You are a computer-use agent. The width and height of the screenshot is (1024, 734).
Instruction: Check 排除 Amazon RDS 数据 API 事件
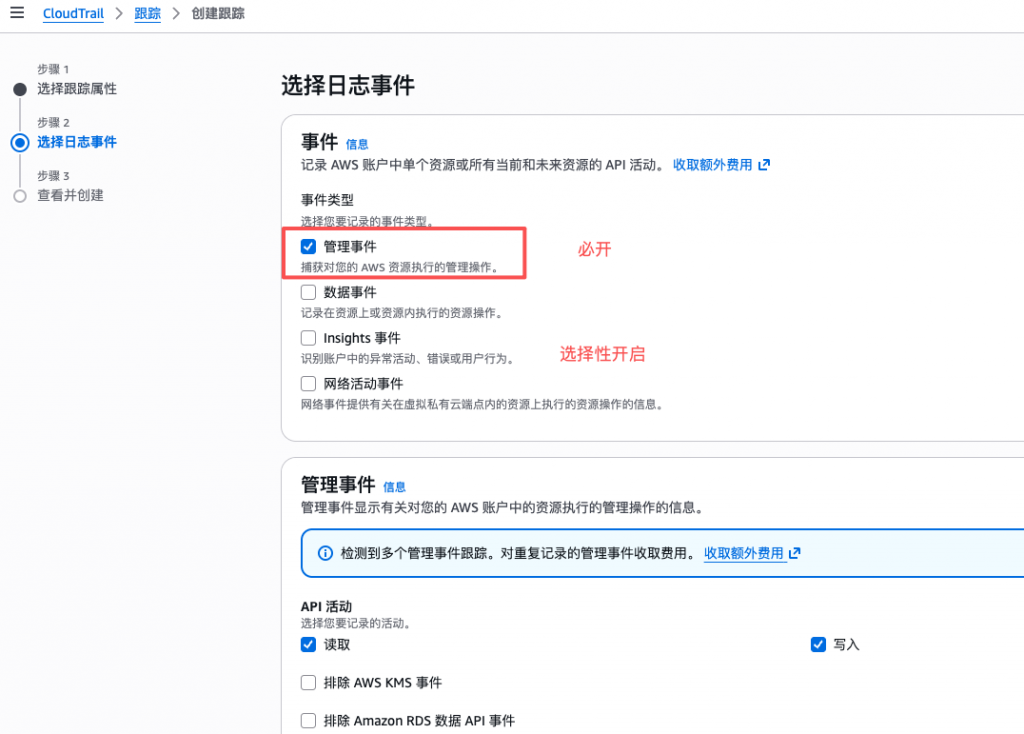pyautogui.click(x=309, y=721)
